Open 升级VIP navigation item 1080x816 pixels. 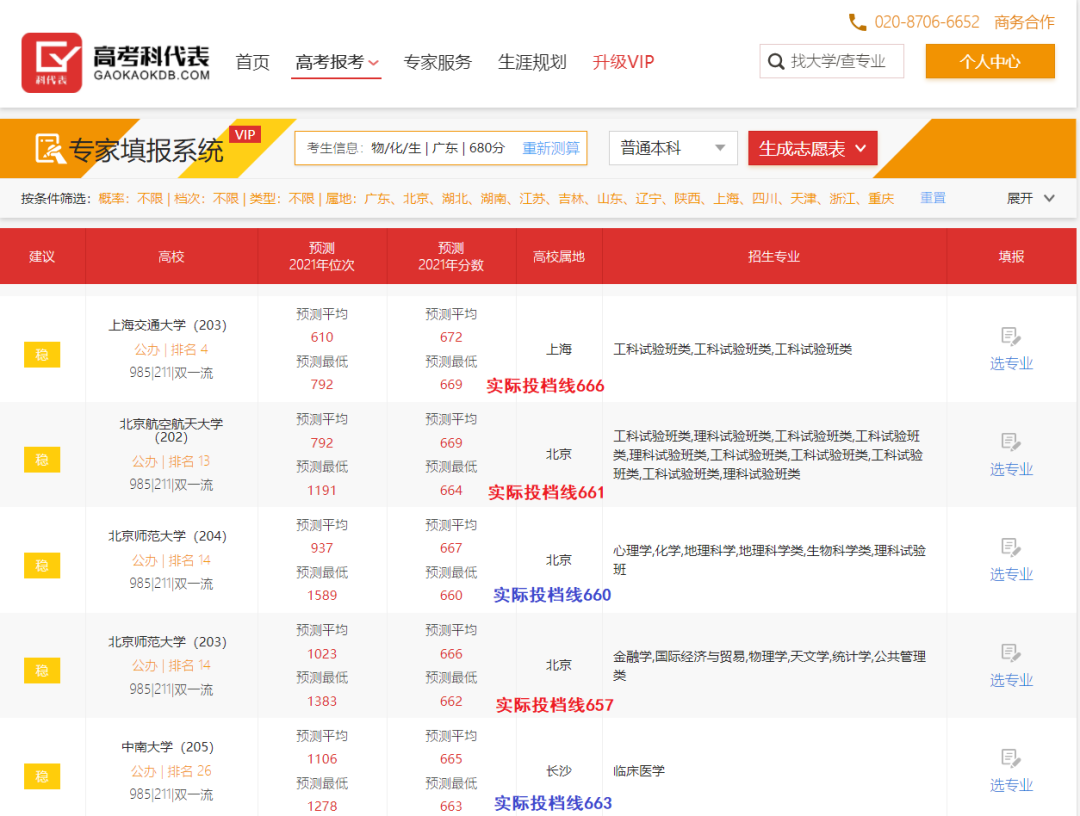(623, 62)
